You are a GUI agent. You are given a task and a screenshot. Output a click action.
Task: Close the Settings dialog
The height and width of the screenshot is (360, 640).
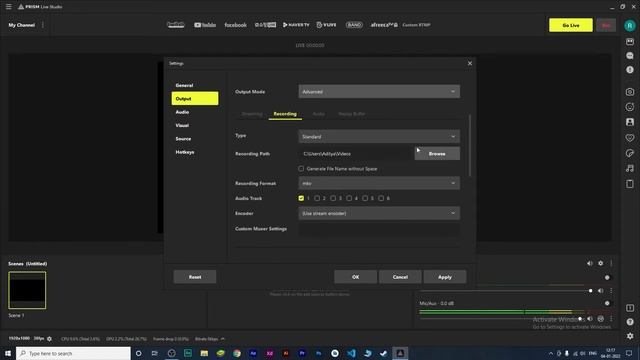click(x=470, y=63)
